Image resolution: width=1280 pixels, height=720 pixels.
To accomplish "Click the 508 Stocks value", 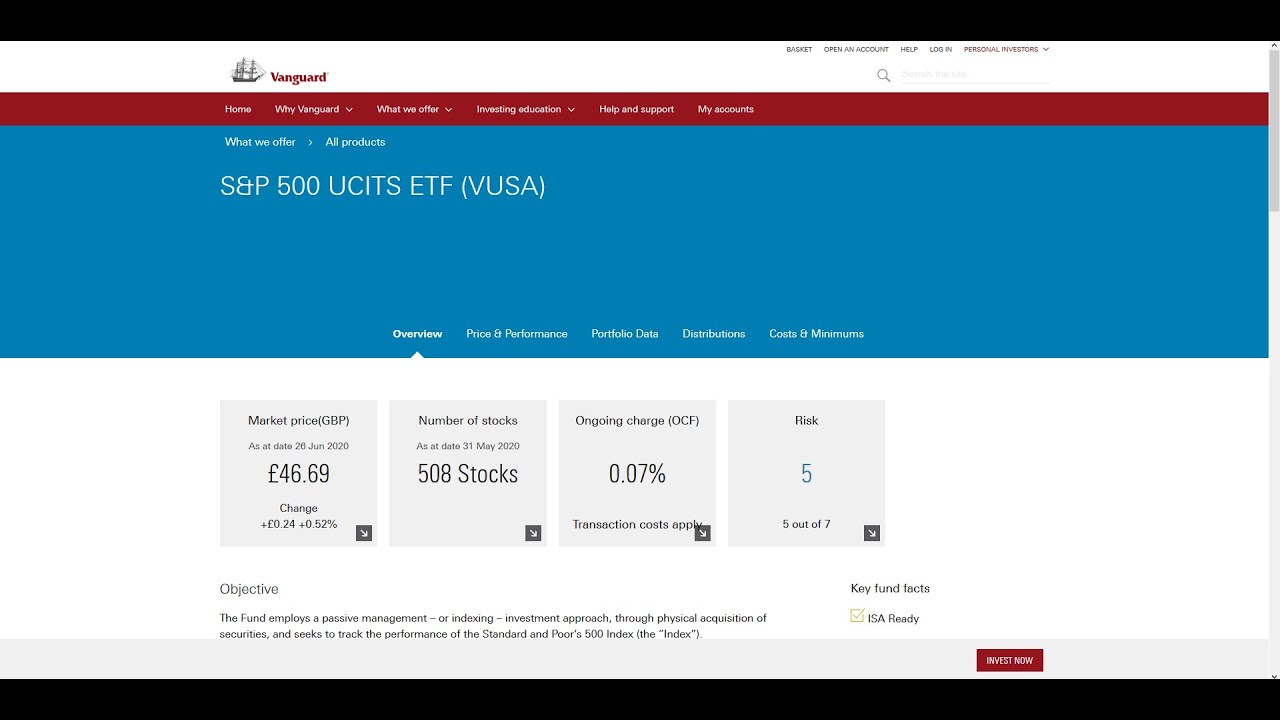I will pos(468,474).
